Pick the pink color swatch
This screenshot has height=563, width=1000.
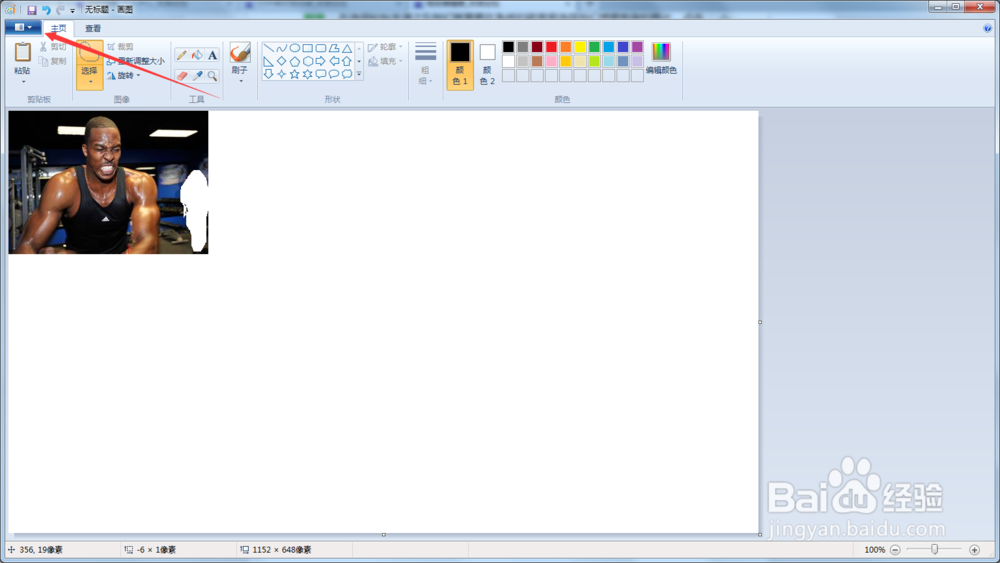[x=551, y=61]
